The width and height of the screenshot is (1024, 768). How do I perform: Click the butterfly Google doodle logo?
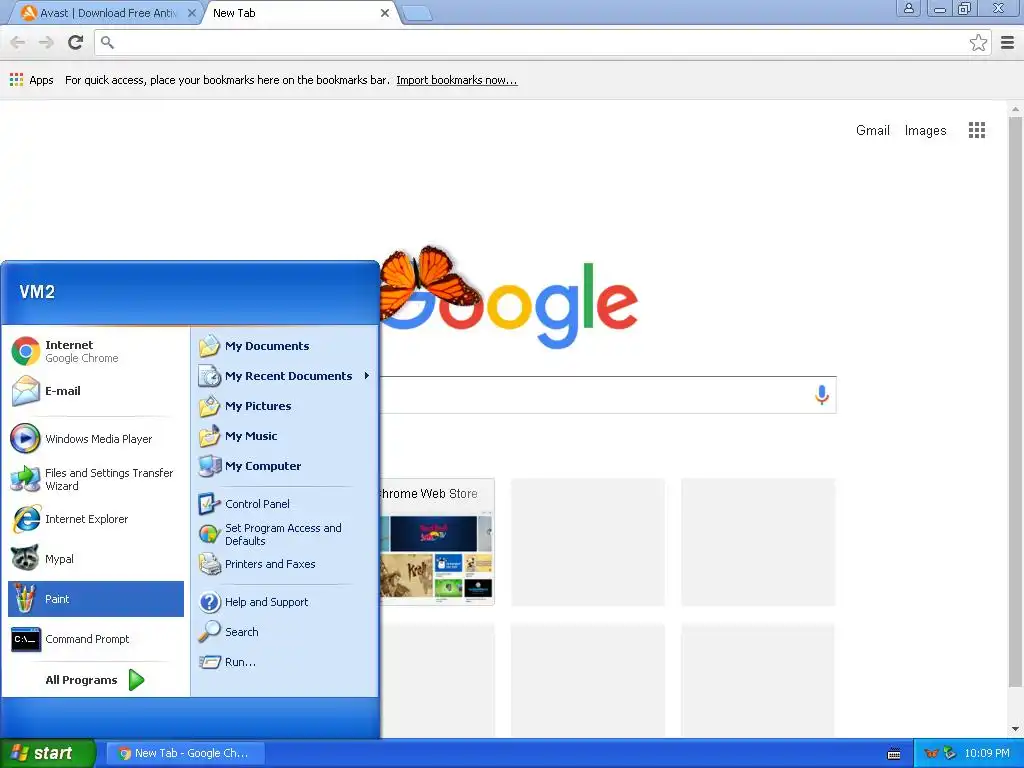(x=509, y=299)
